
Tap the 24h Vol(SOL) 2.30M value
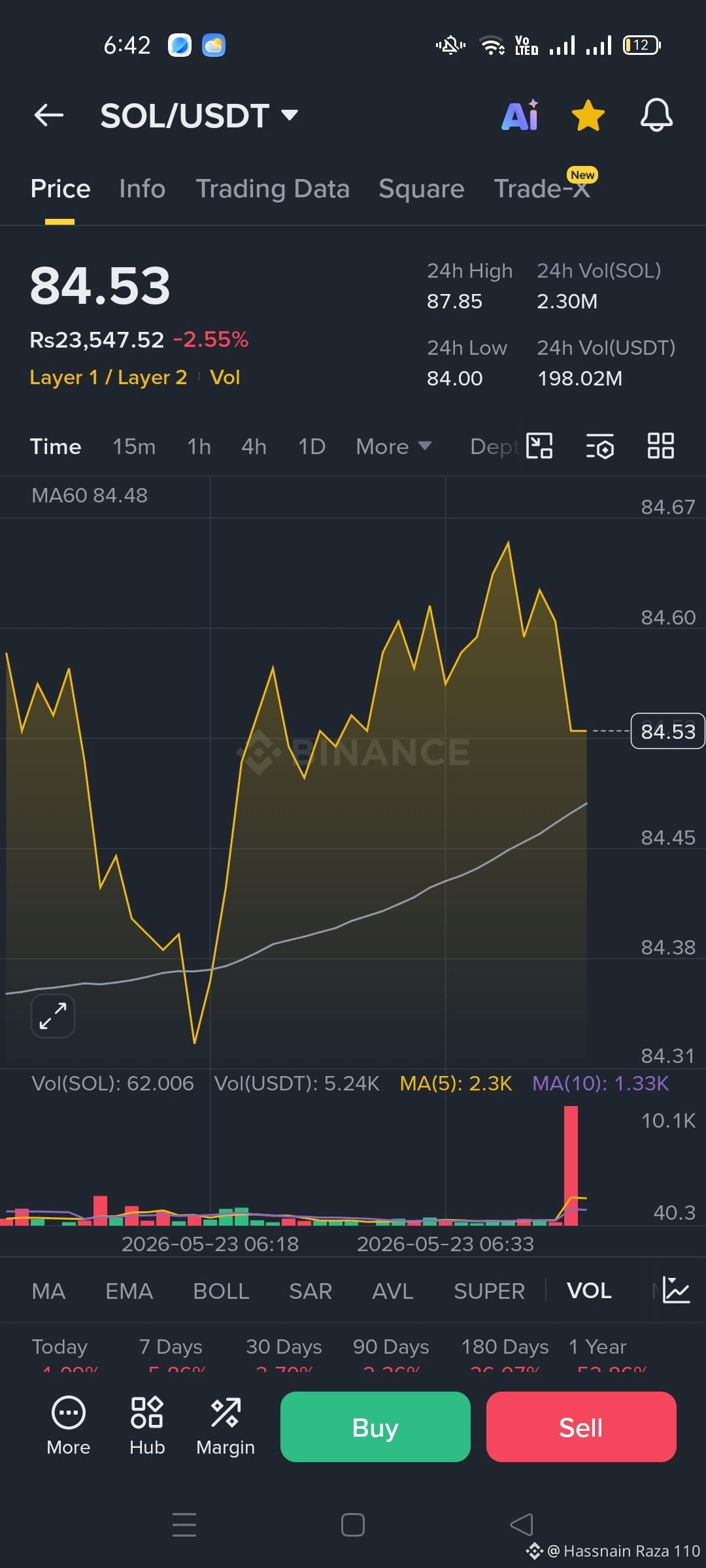click(x=567, y=301)
